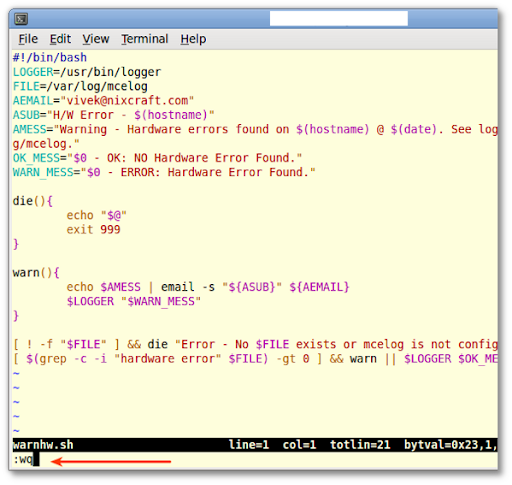
Task: Click the wrapped "g/mcelog." line
Action: point(46,144)
